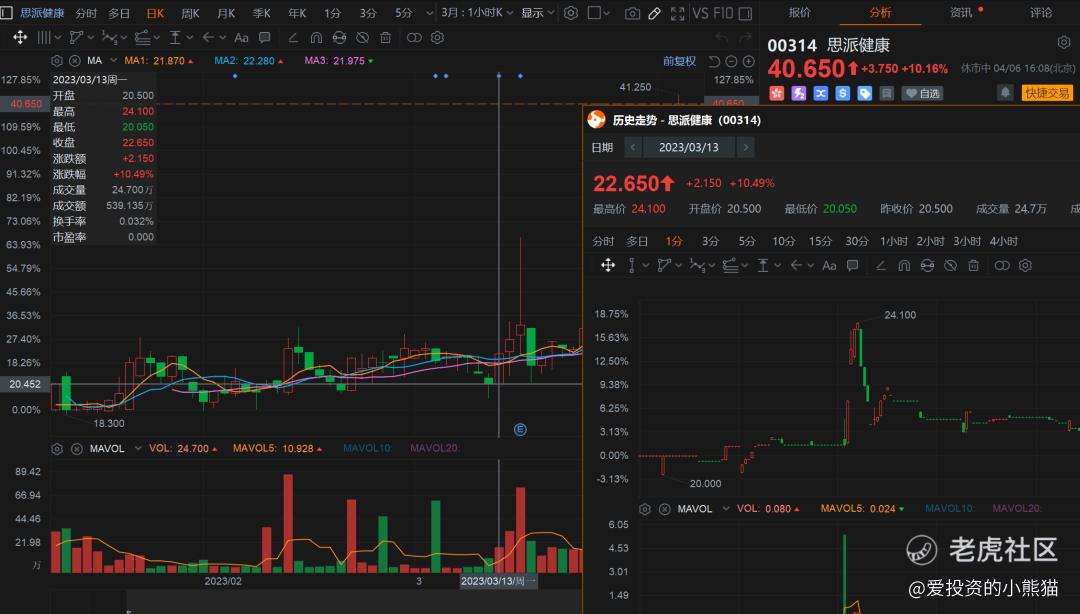Add a text label with main toolbar Aa tool

pos(241,38)
